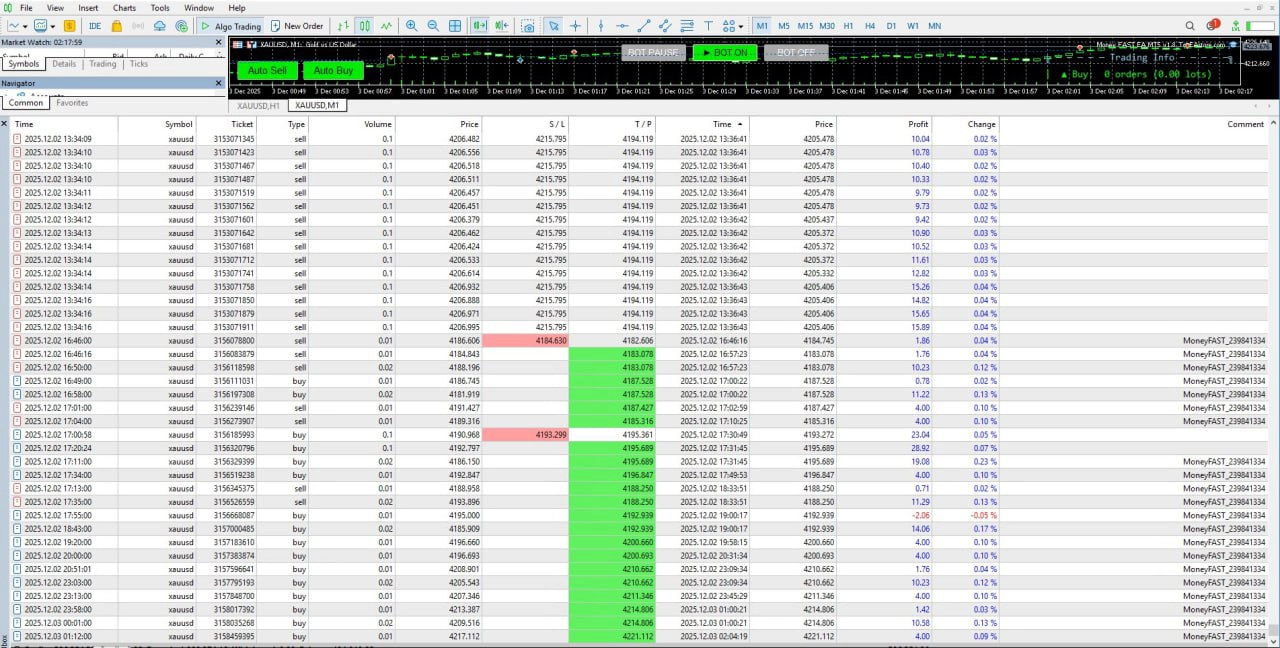Click the Zoom Out icon
1280x648 pixels.
pyautogui.click(x=433, y=26)
